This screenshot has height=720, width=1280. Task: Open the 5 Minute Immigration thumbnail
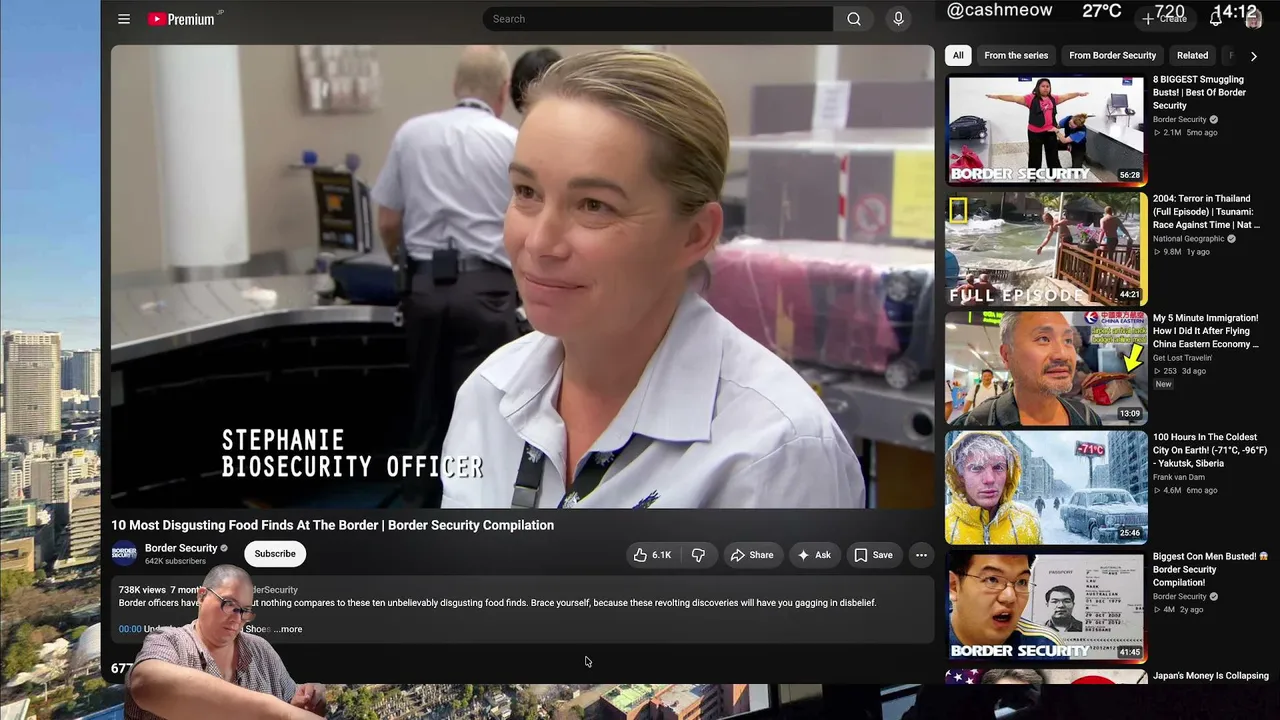point(1046,368)
